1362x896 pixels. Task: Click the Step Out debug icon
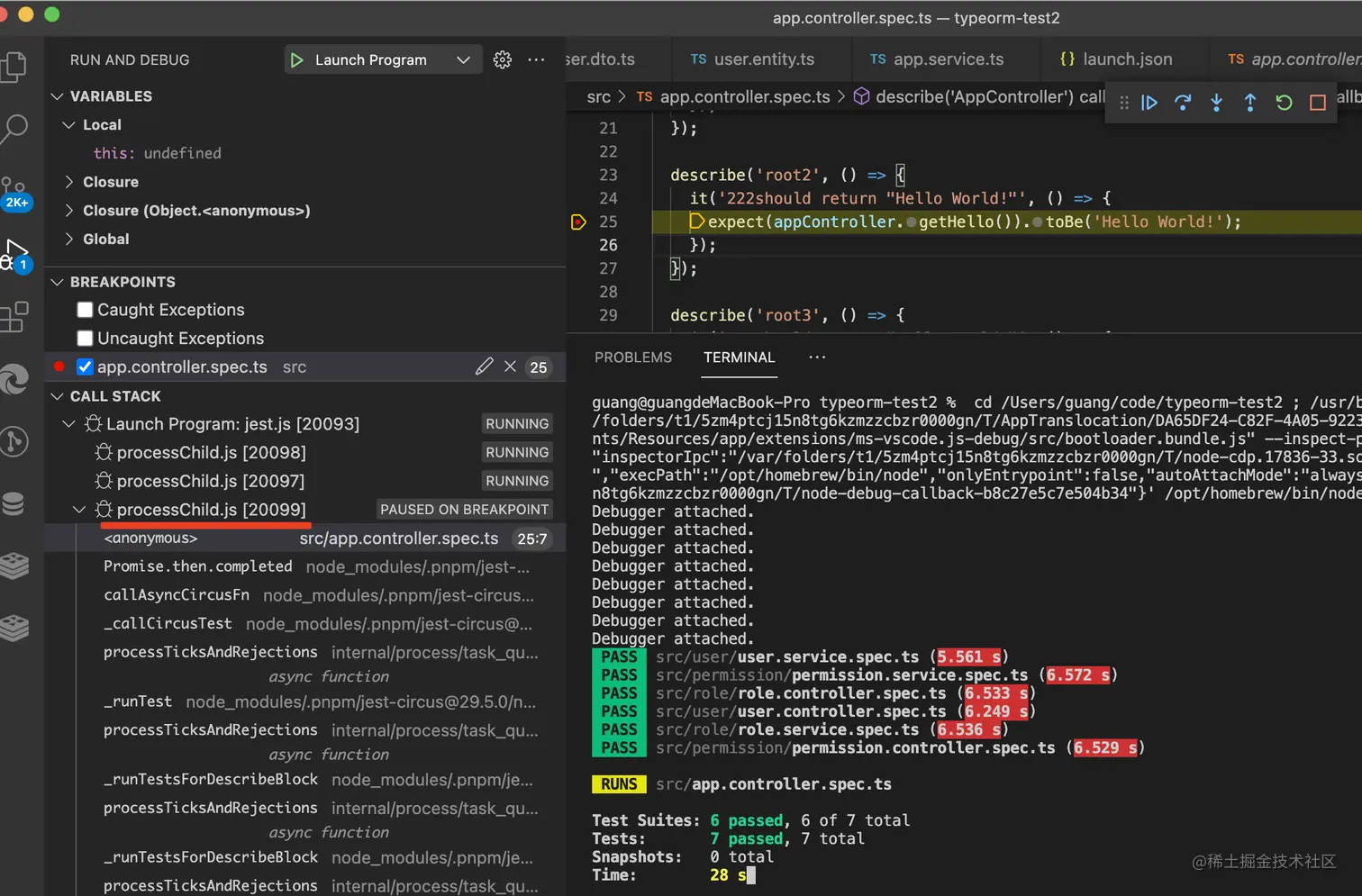tap(1250, 103)
